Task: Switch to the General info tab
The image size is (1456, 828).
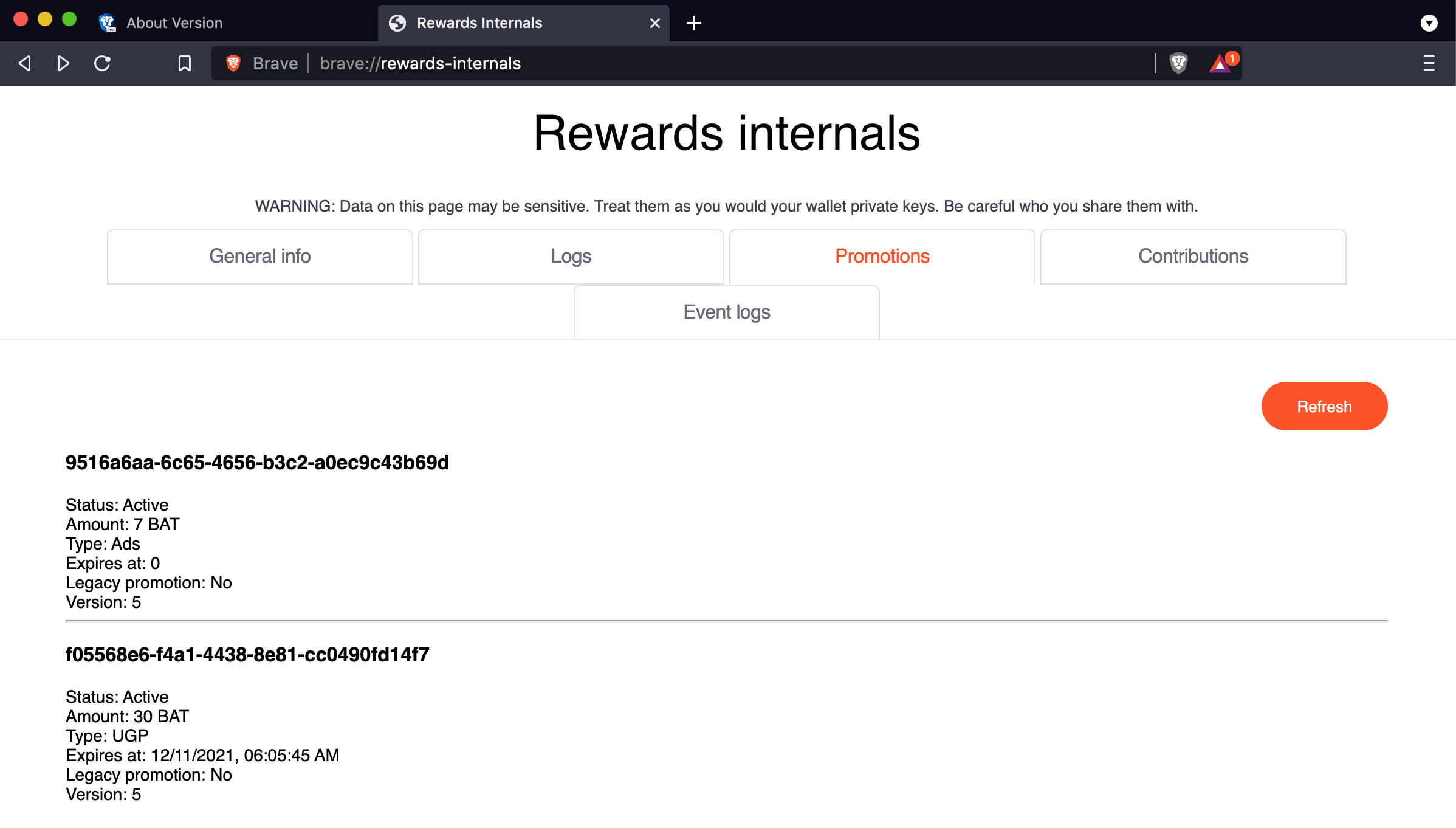Action: (x=259, y=256)
